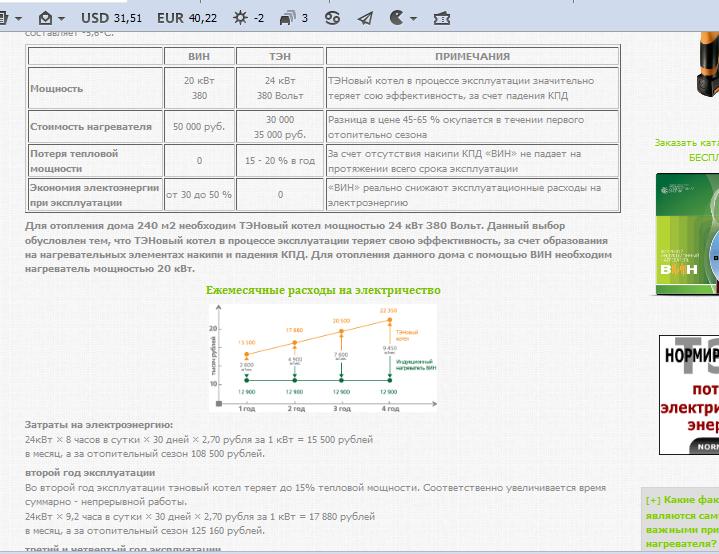Open the Pac-Man games icon

click(x=397, y=18)
